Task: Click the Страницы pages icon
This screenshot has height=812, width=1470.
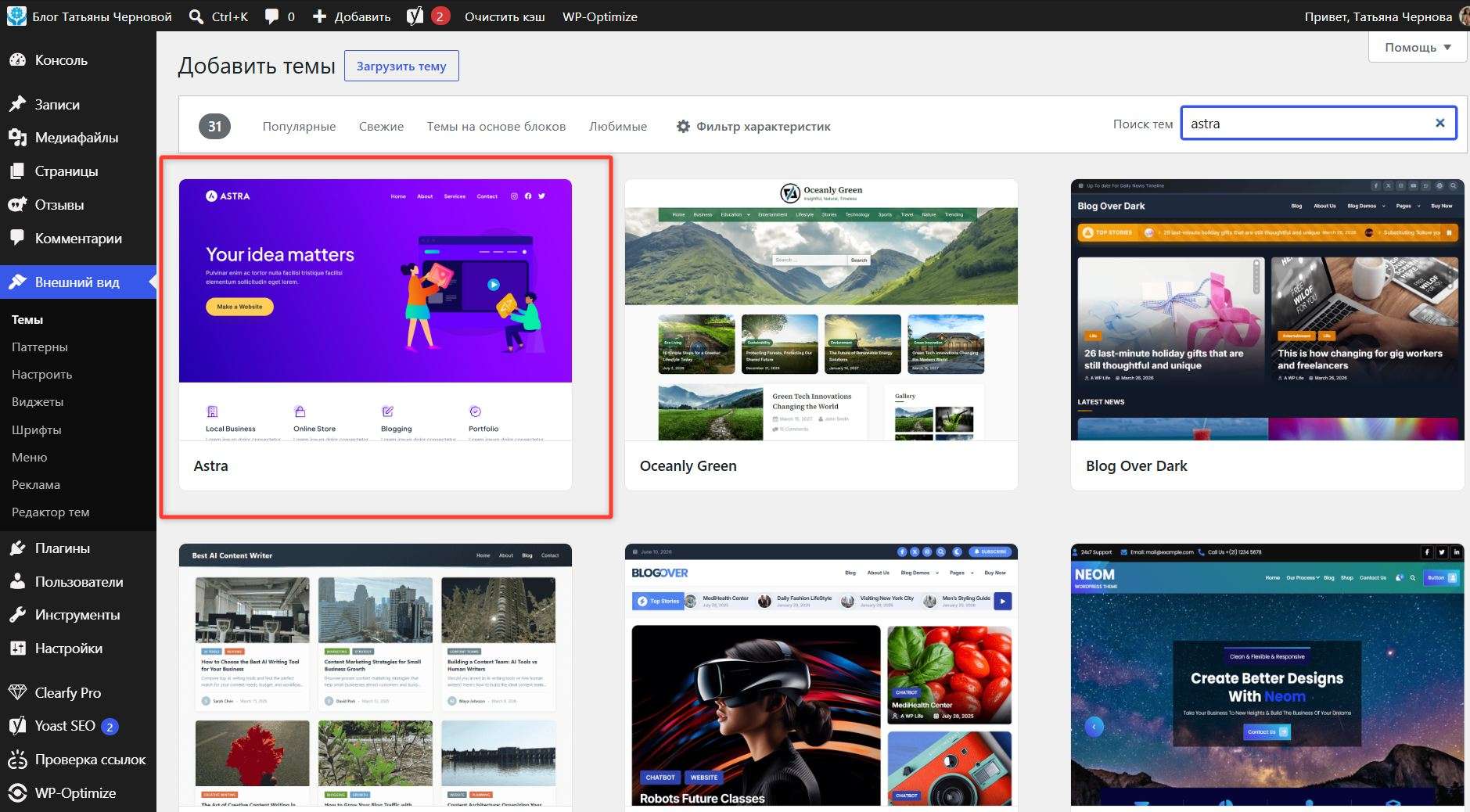Action: (17, 171)
